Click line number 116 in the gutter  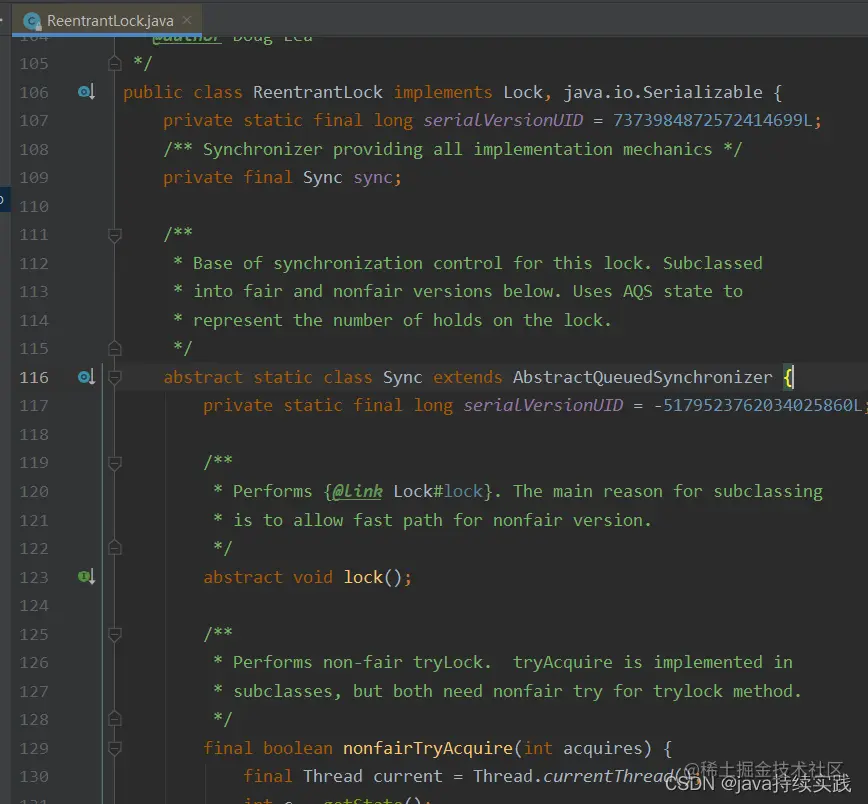(34, 377)
